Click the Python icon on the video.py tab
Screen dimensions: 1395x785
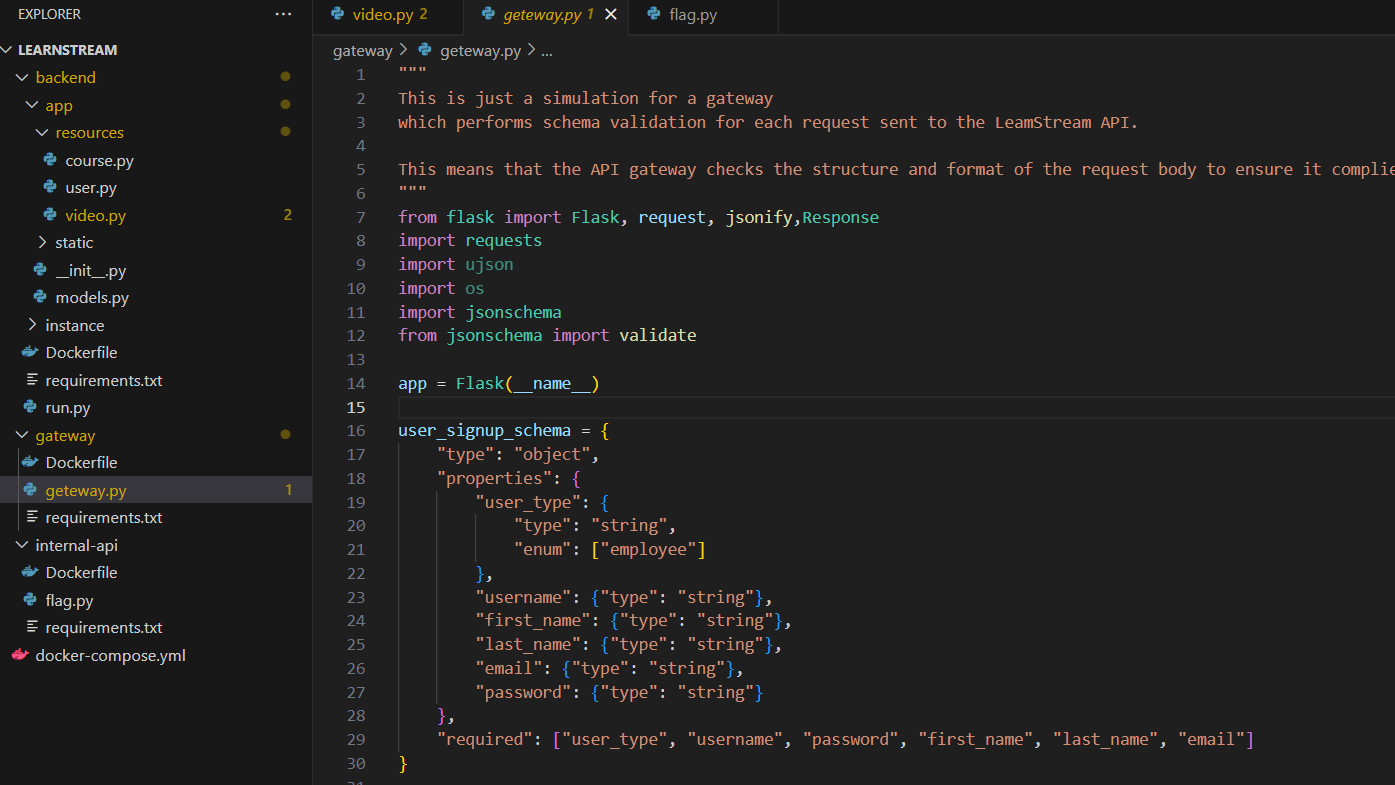click(337, 14)
